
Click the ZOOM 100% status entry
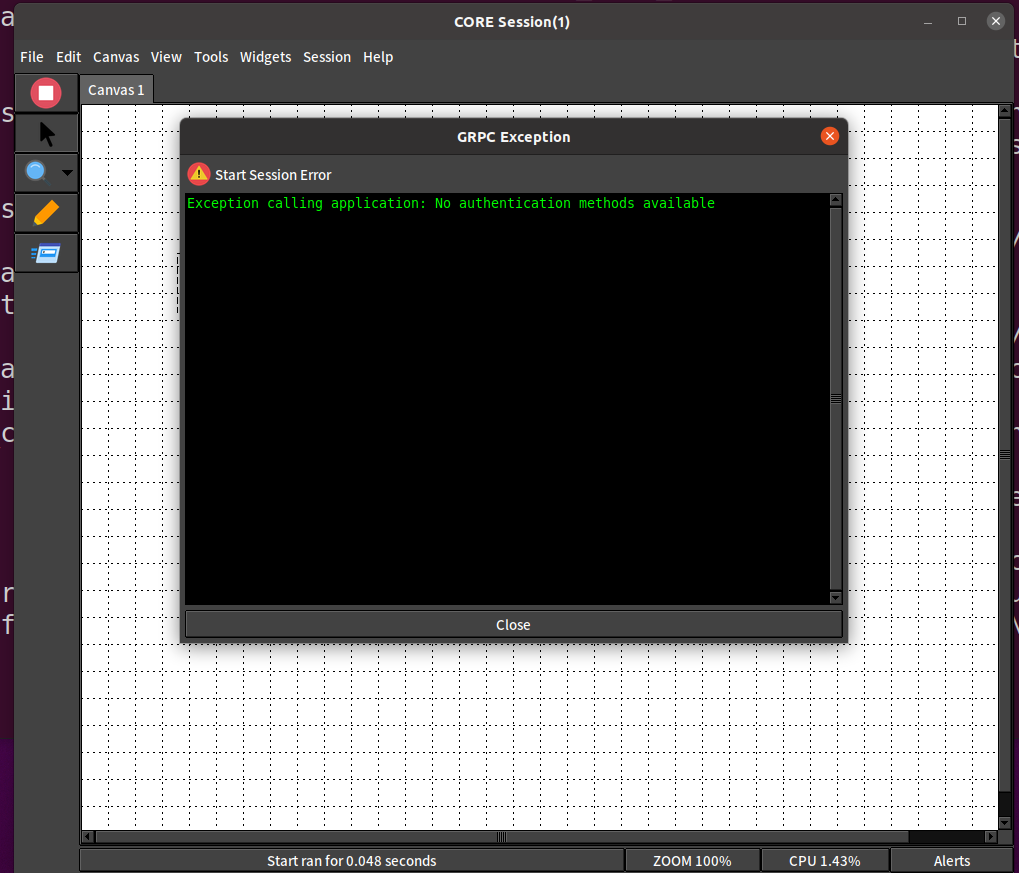692,861
